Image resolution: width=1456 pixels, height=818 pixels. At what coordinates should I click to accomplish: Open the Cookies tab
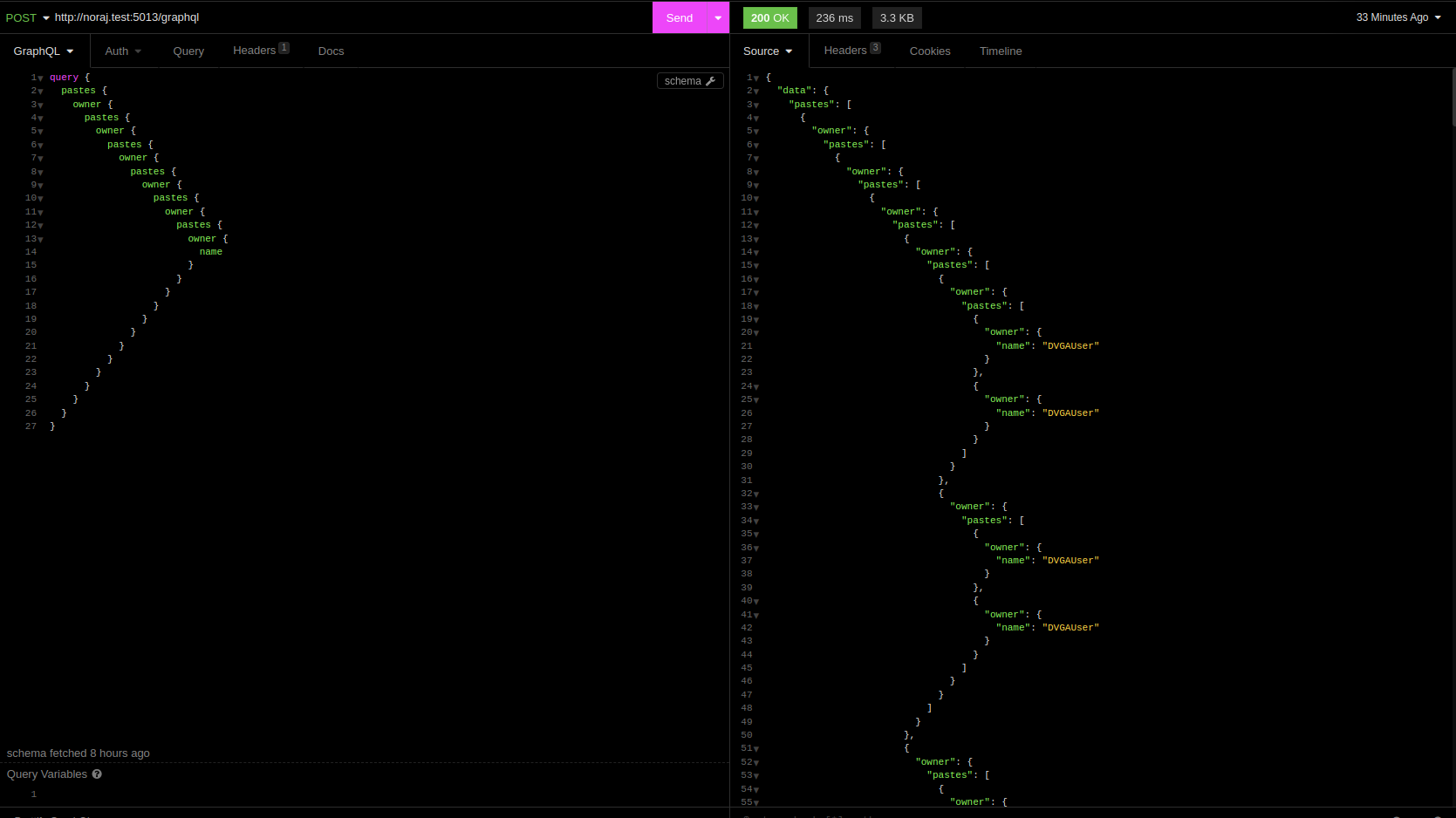tap(930, 51)
